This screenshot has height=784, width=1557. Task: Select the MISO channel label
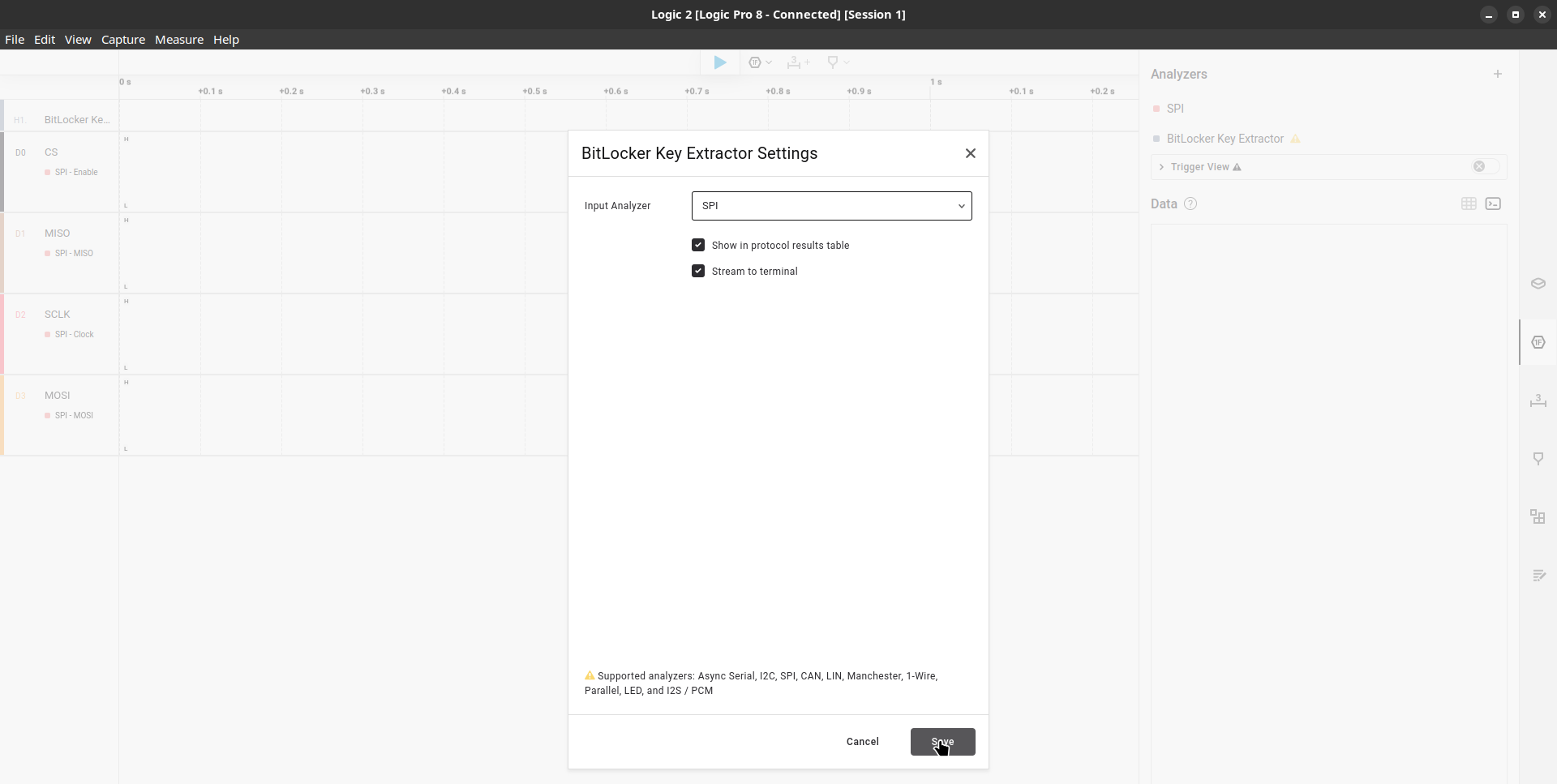[x=57, y=233]
